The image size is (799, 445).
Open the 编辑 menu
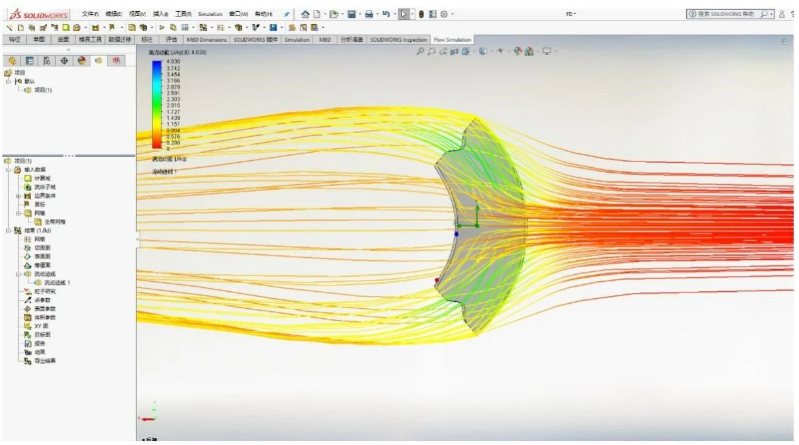coord(113,14)
